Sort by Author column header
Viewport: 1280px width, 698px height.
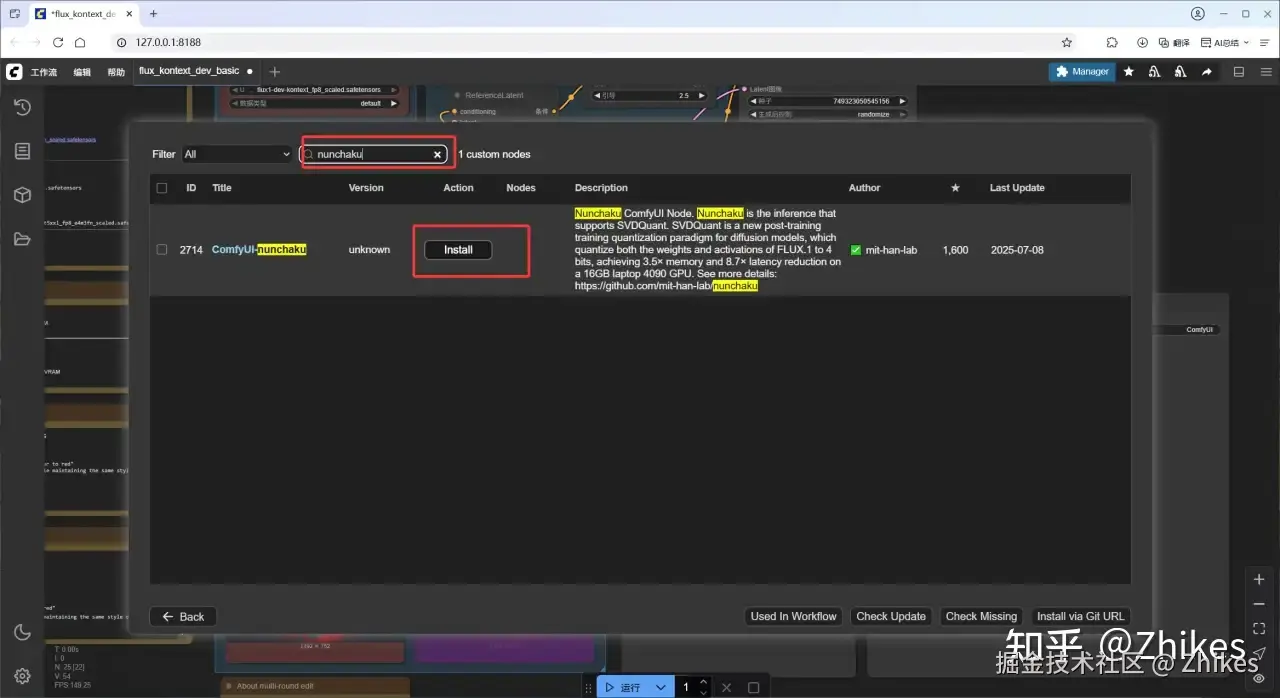click(x=865, y=188)
